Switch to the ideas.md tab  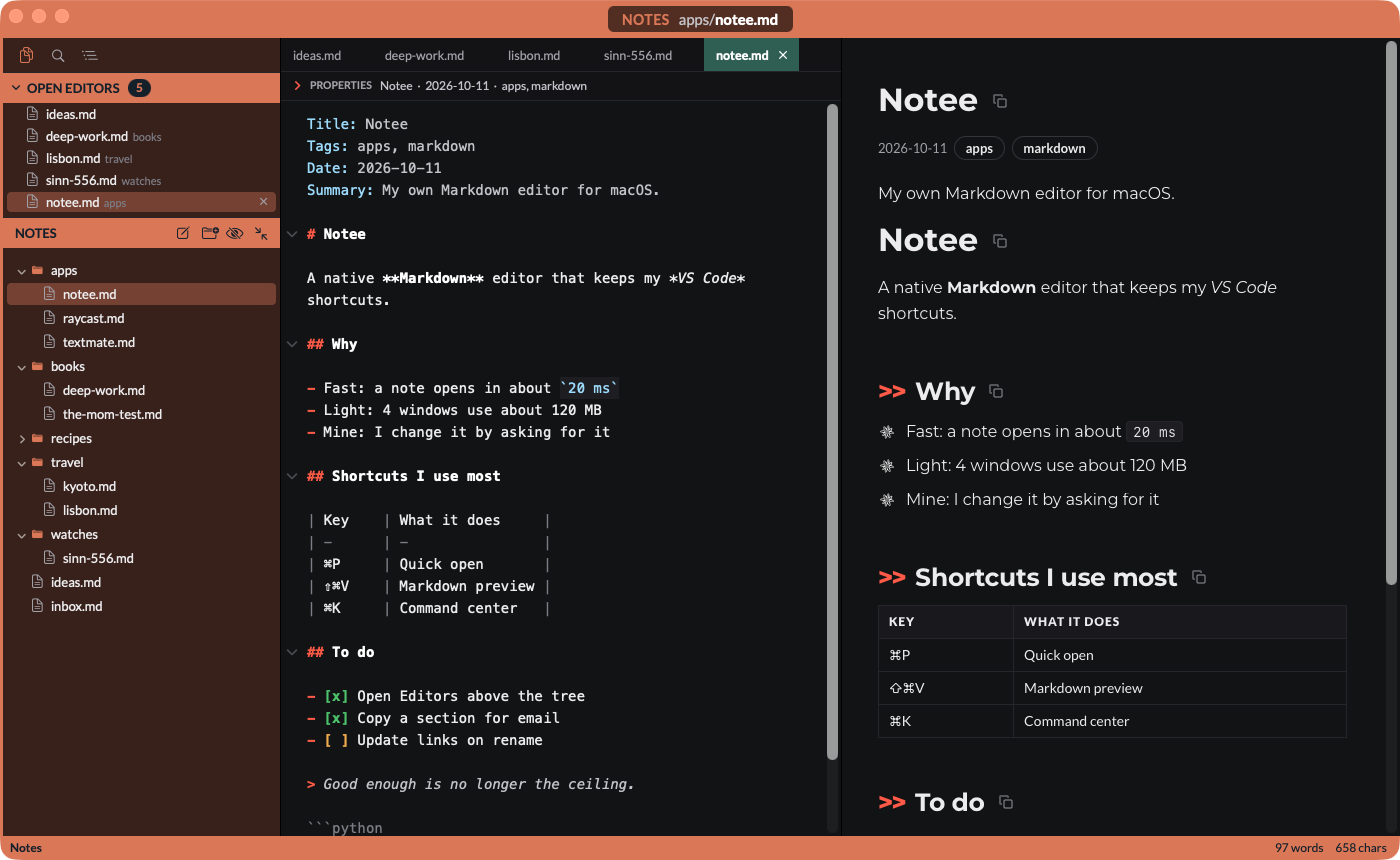pyautogui.click(x=317, y=55)
